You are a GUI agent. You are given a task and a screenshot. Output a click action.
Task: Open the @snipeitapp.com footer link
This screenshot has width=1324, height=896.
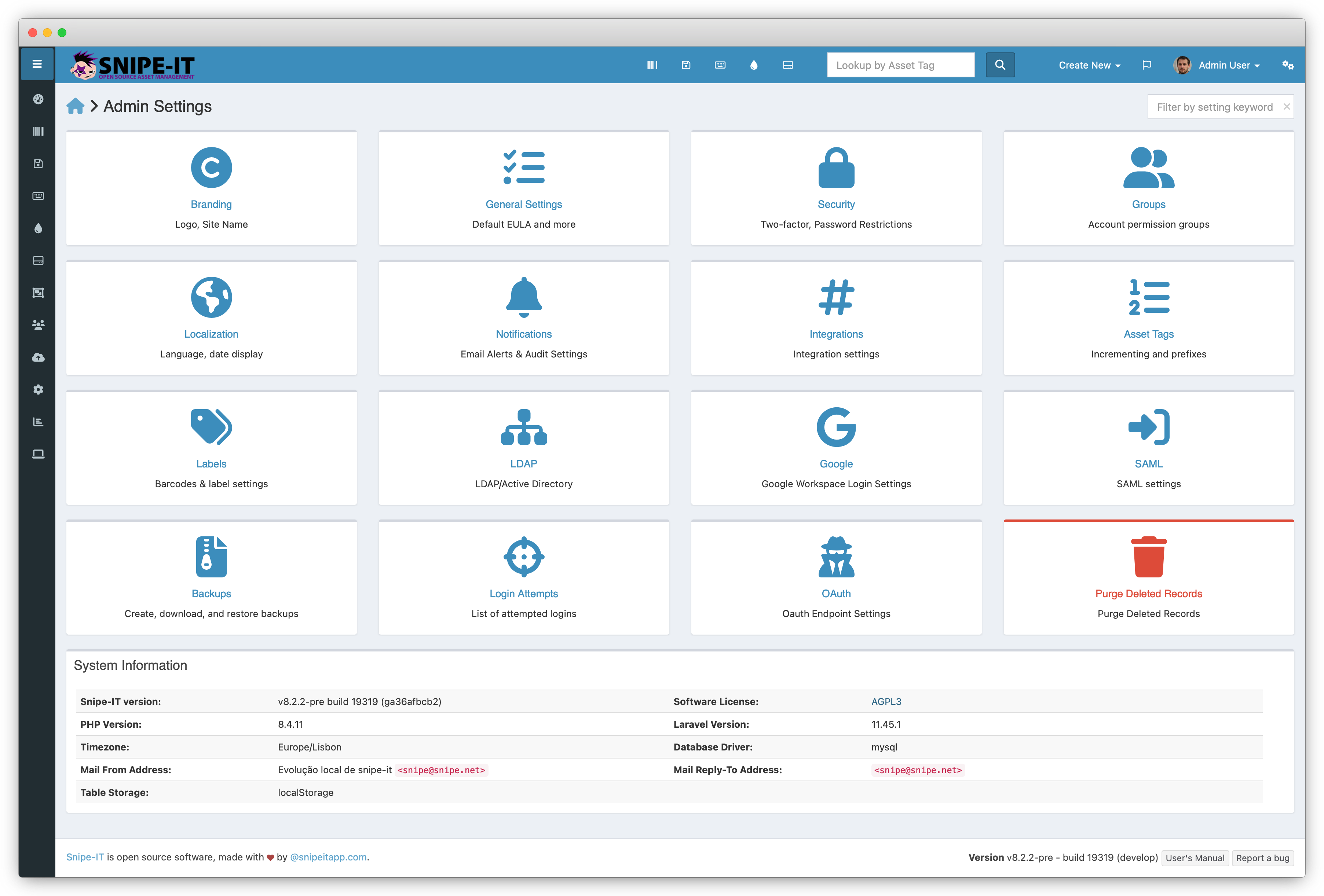pyautogui.click(x=328, y=857)
